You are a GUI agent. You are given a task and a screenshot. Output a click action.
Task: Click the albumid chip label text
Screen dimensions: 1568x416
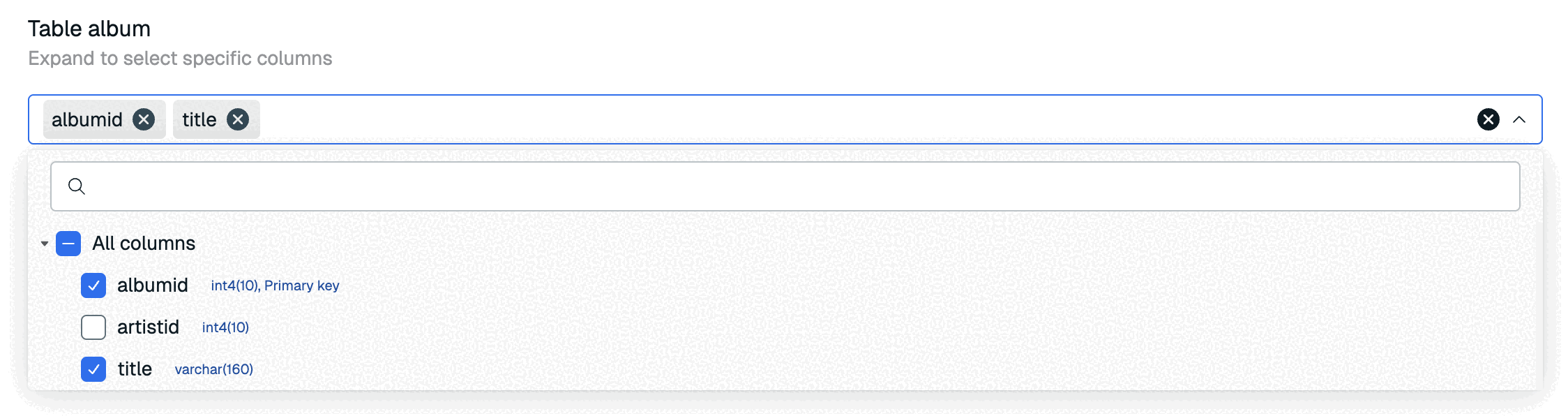[87, 119]
